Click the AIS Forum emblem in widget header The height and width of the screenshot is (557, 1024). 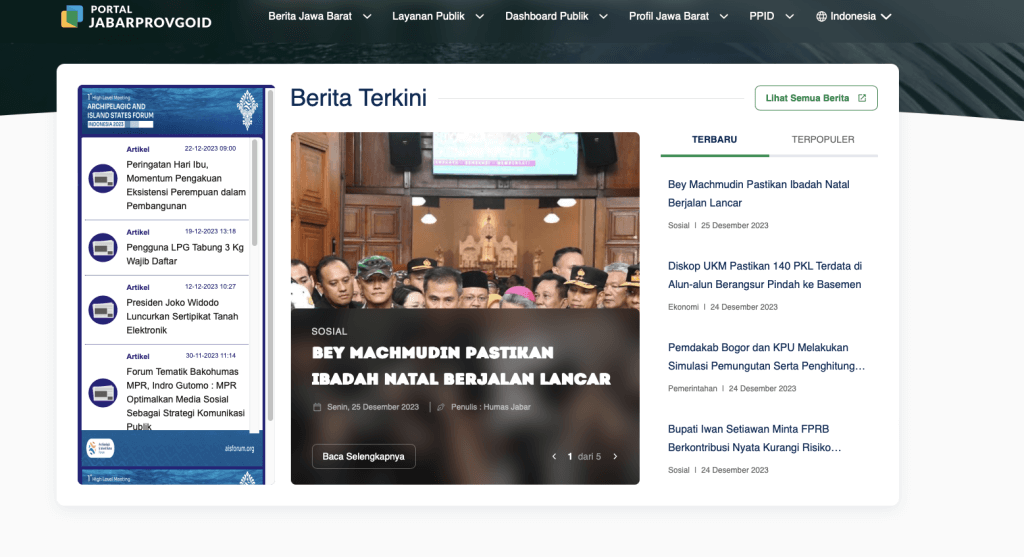point(247,109)
